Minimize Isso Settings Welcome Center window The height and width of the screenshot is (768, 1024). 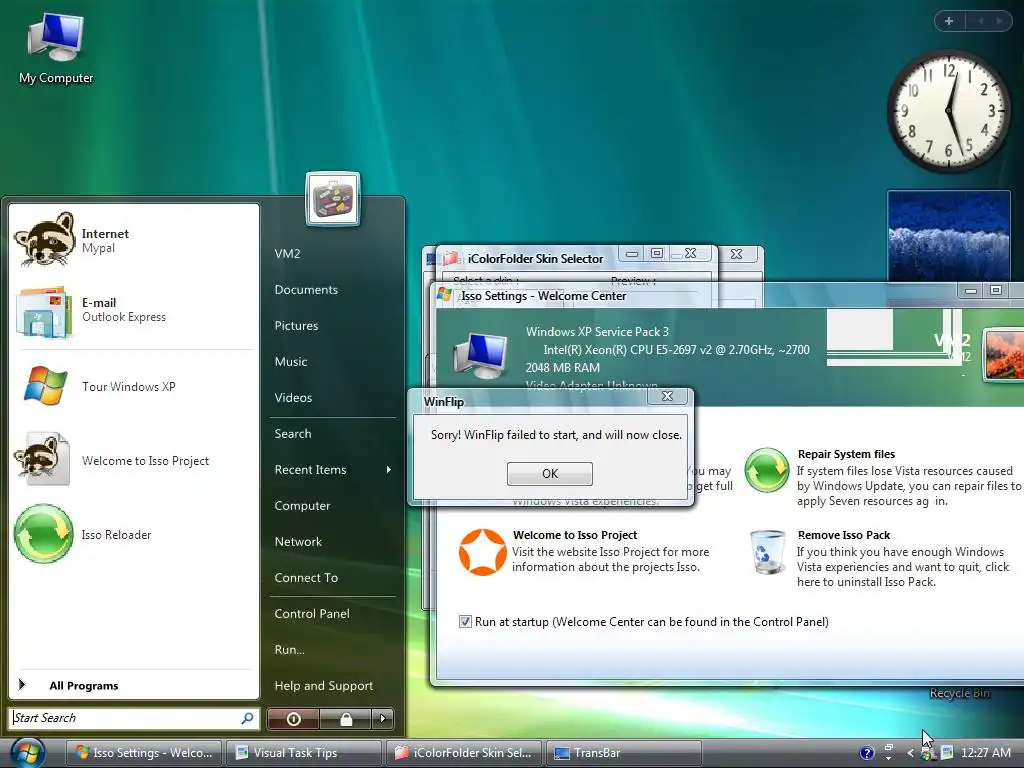point(971,291)
